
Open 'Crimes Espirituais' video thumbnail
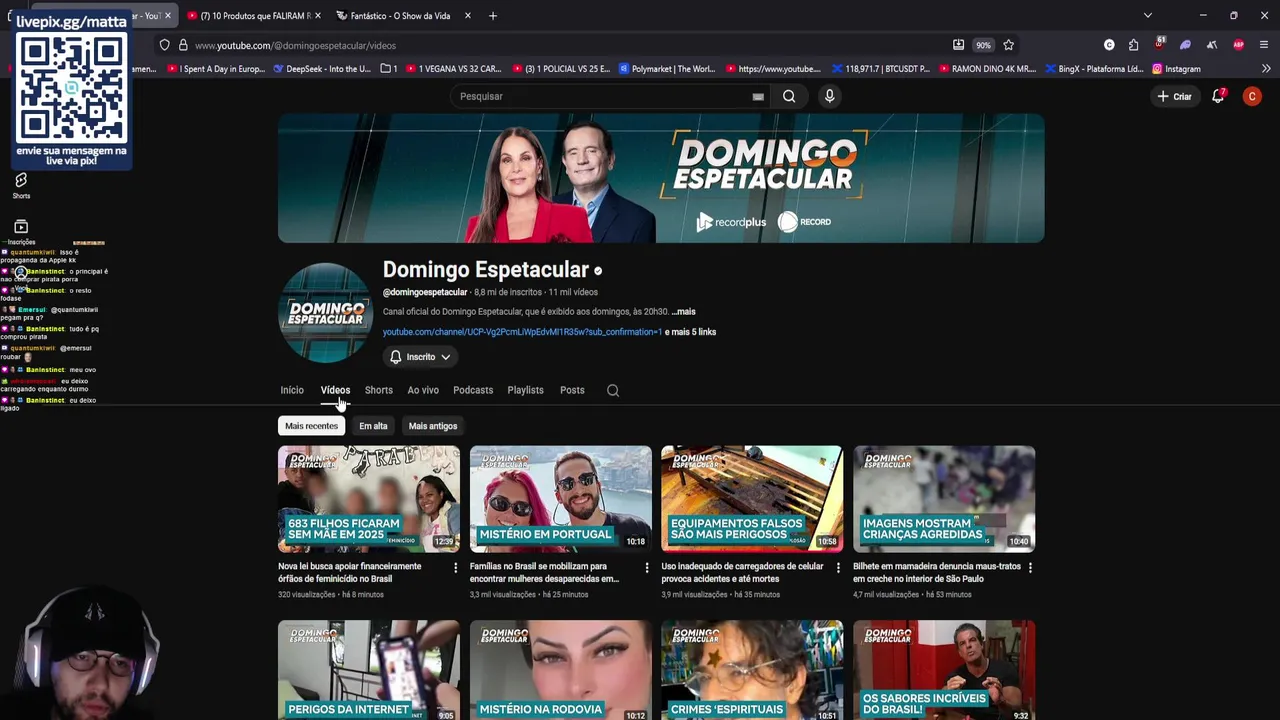(752, 670)
